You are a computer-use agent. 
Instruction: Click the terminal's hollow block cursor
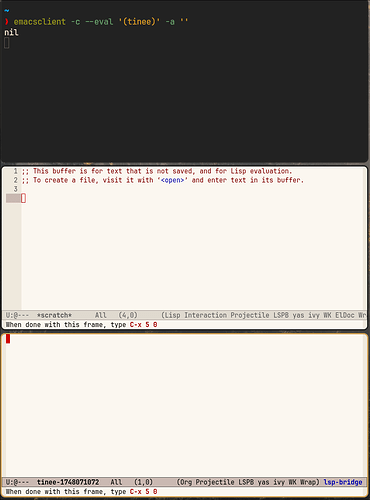pos(7,43)
